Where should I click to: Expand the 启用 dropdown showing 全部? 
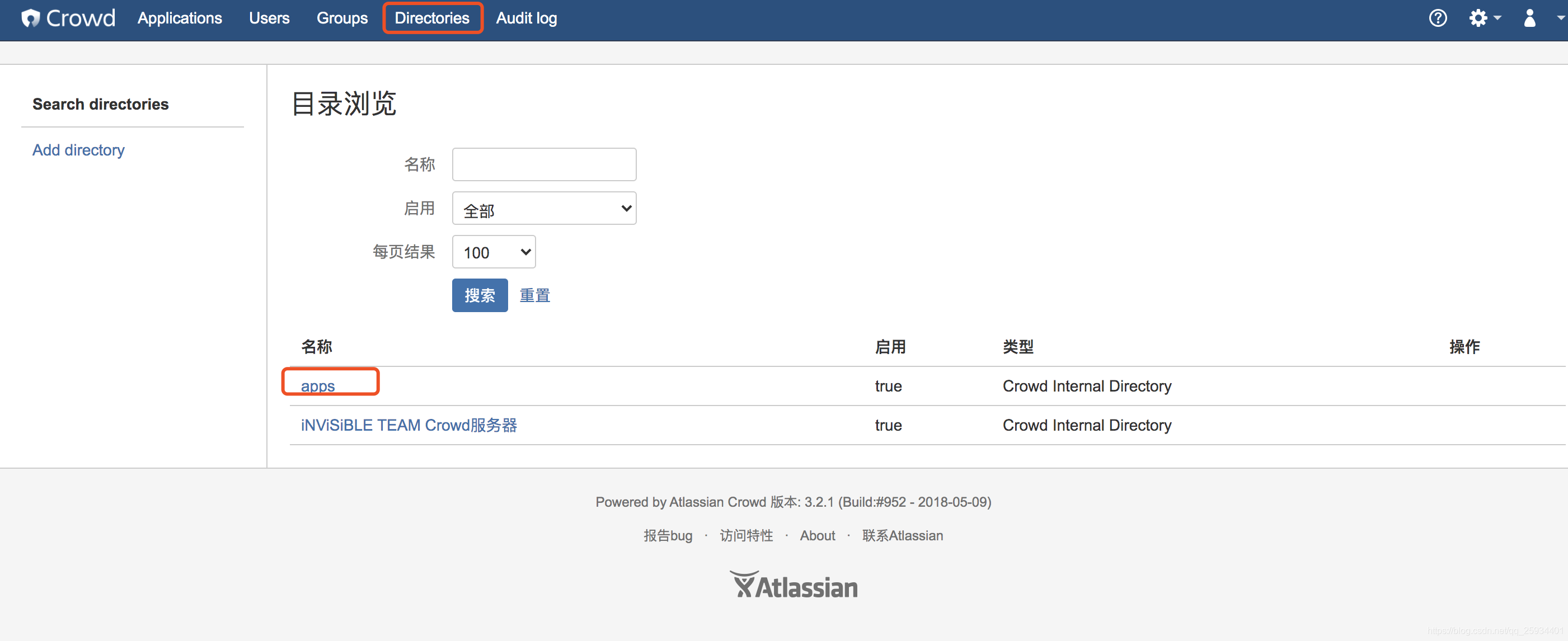544,208
